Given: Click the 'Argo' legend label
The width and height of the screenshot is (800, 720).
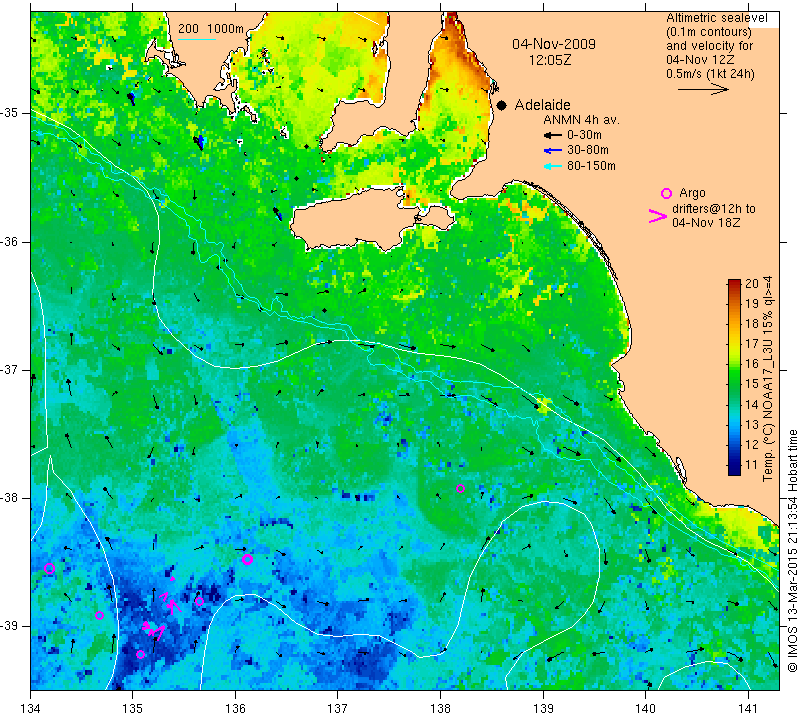Looking at the screenshot, I should (692, 193).
